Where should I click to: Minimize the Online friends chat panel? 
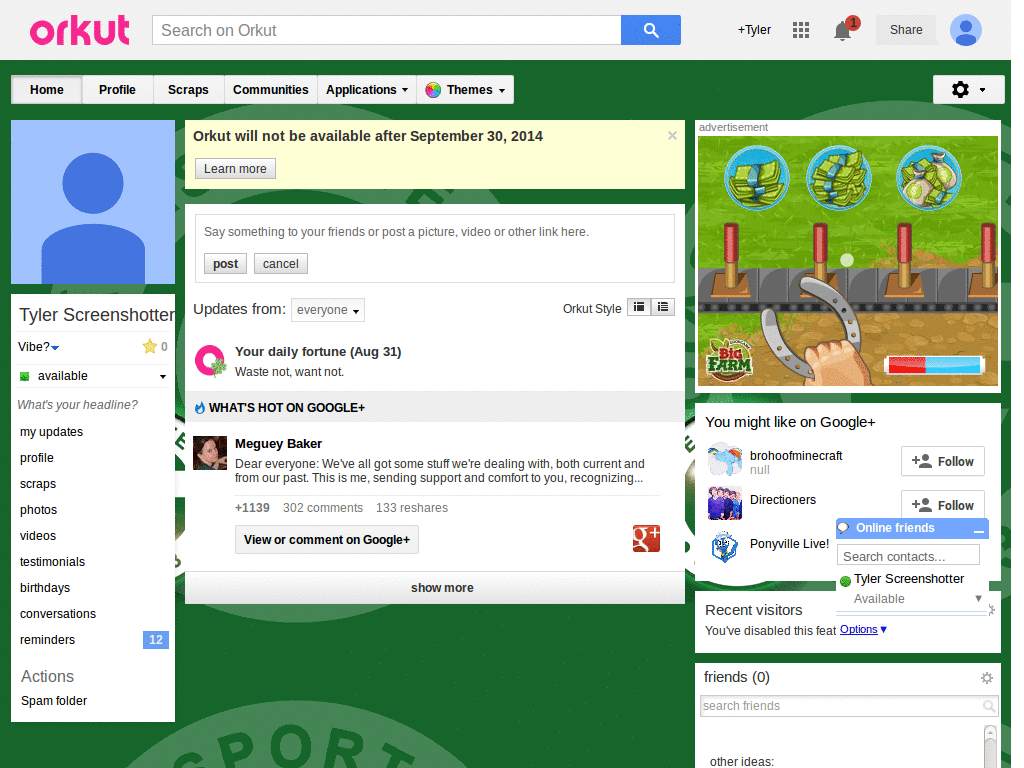[x=978, y=530]
